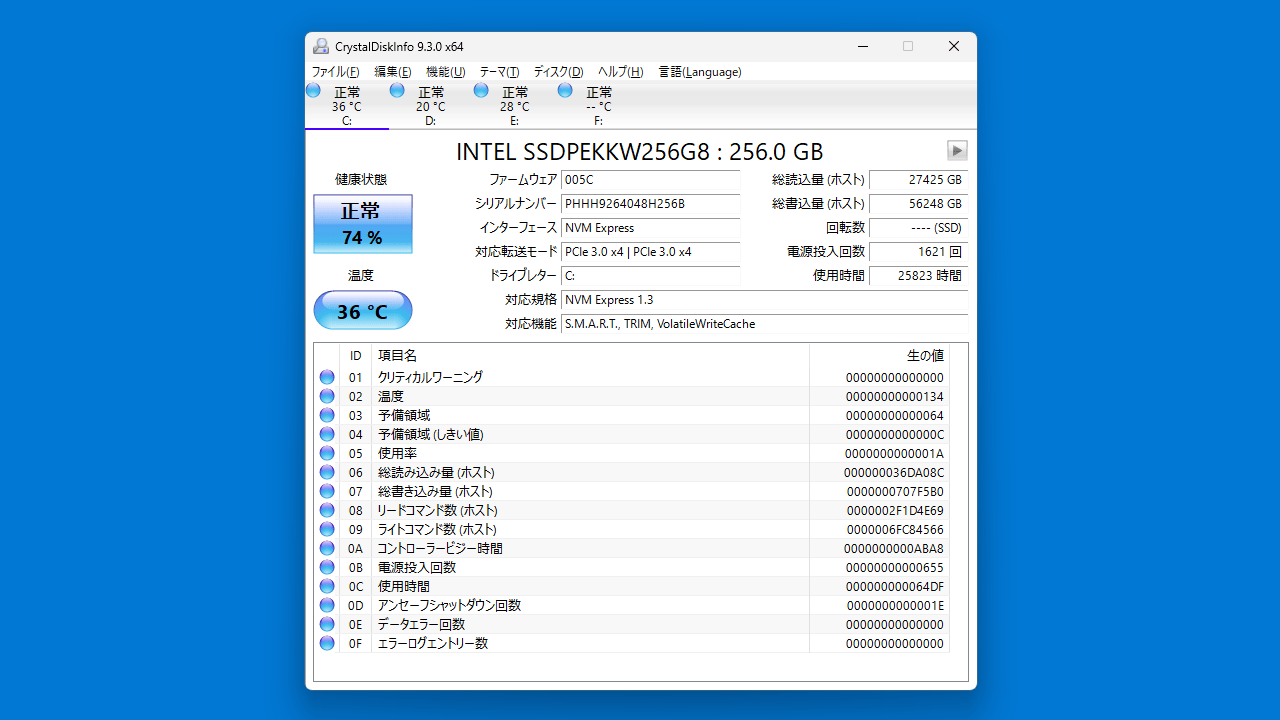Click status orb for 電源投入回数 row 0B
The width and height of the screenshot is (1280, 720).
point(327,567)
